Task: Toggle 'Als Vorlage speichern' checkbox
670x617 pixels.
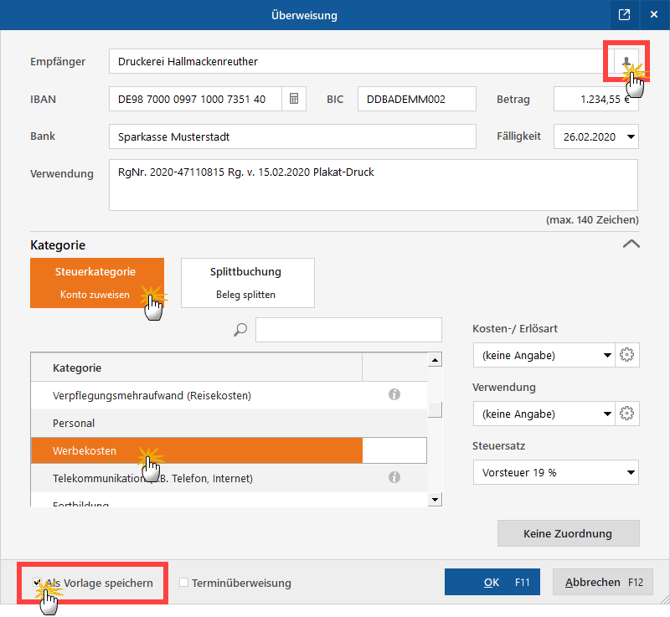Action: [x=37, y=583]
